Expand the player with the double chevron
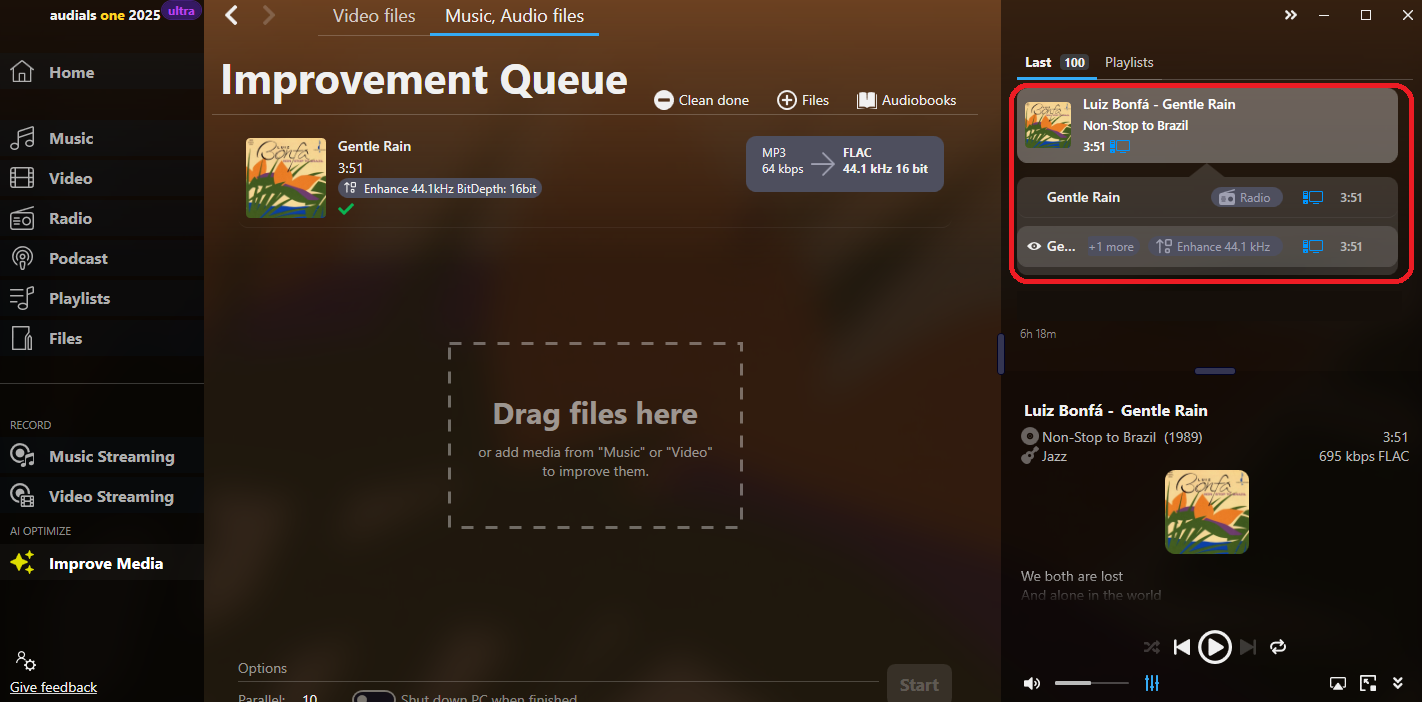The image size is (1422, 702). 1397,683
